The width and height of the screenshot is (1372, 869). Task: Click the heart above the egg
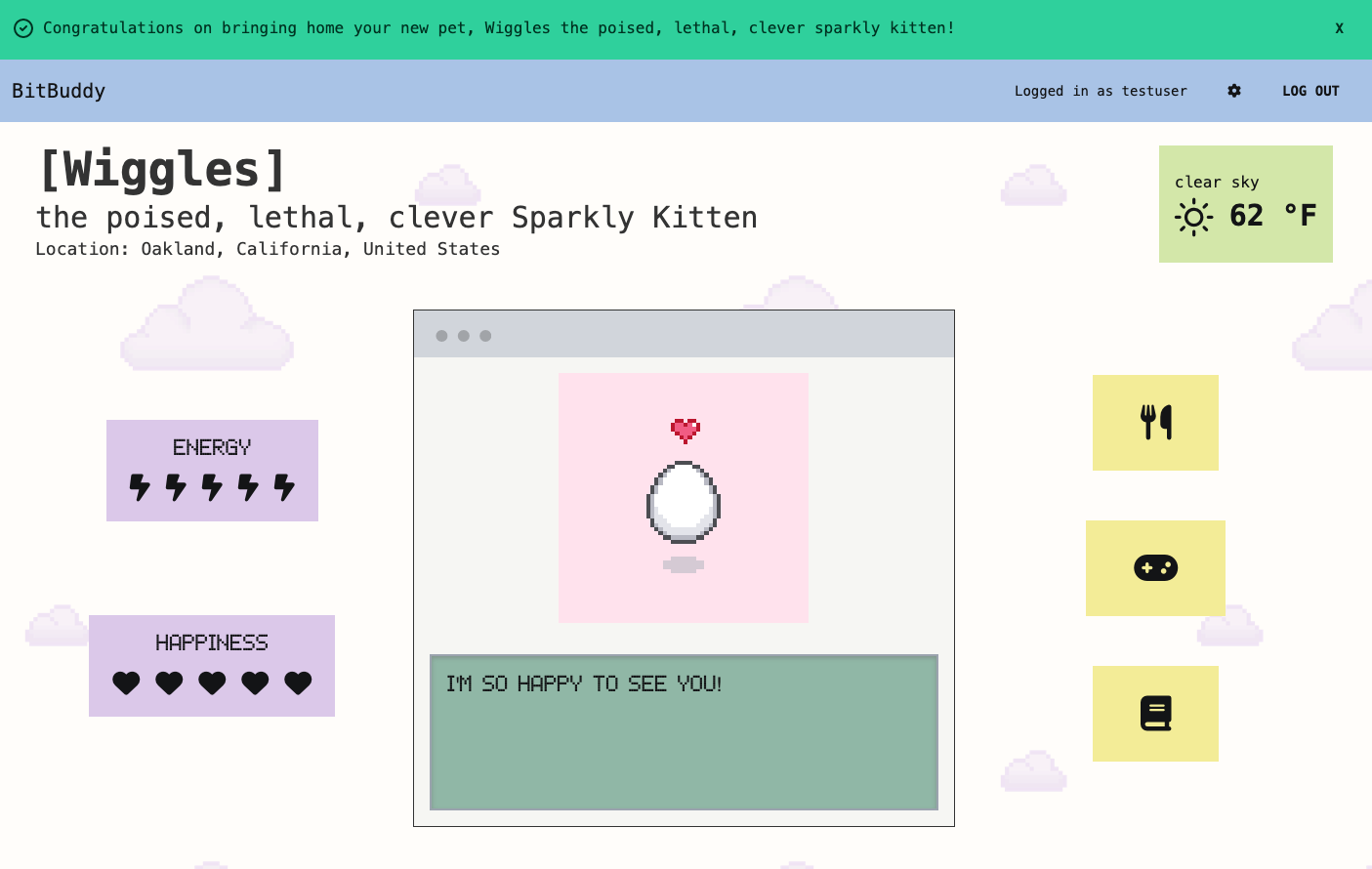(x=683, y=428)
